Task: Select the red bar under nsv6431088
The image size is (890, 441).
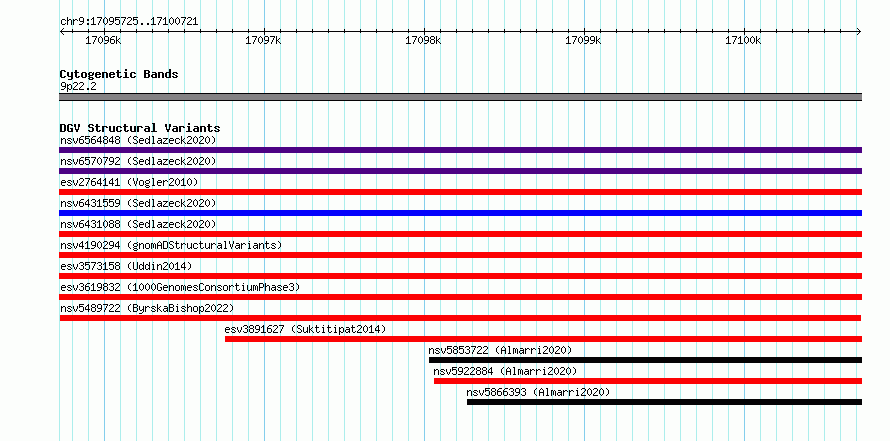Action: (x=460, y=234)
